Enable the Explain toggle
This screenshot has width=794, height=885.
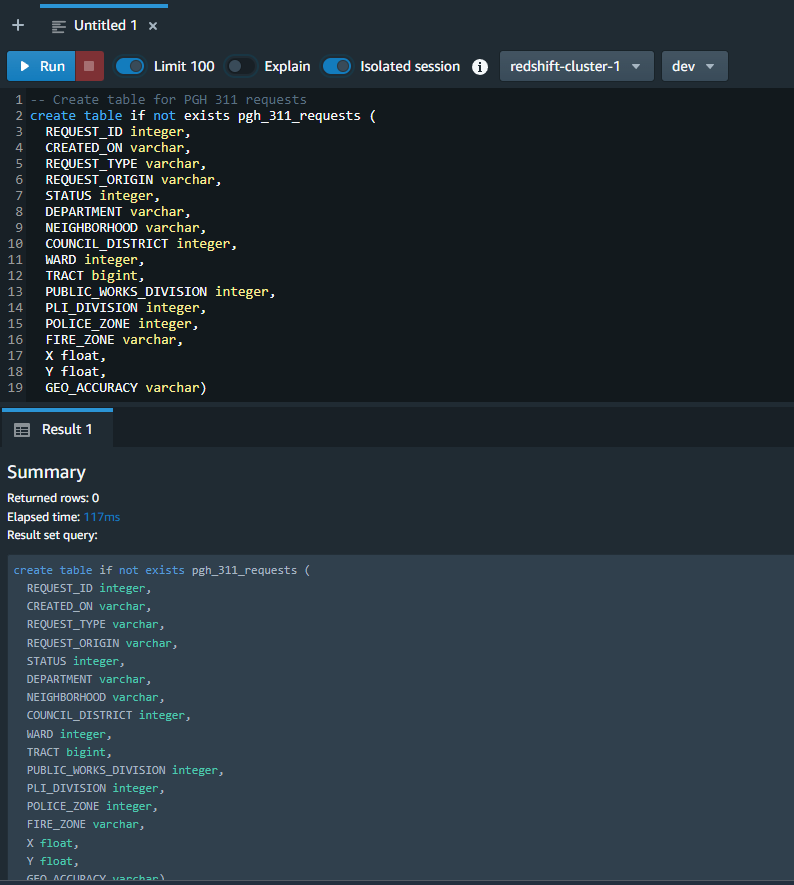tap(241, 66)
